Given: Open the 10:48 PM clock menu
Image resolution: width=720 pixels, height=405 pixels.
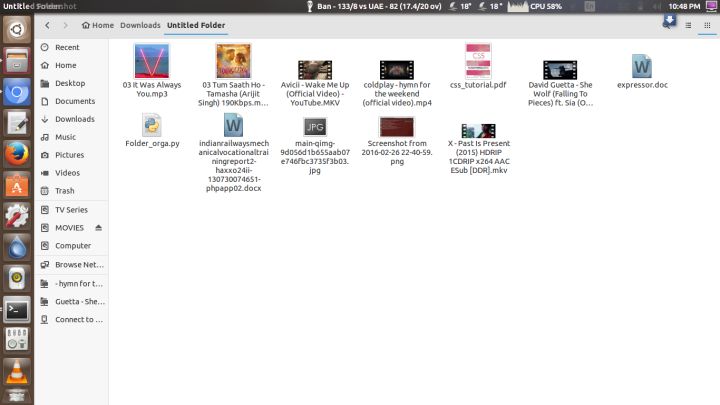Looking at the screenshot, I should pos(684,6).
